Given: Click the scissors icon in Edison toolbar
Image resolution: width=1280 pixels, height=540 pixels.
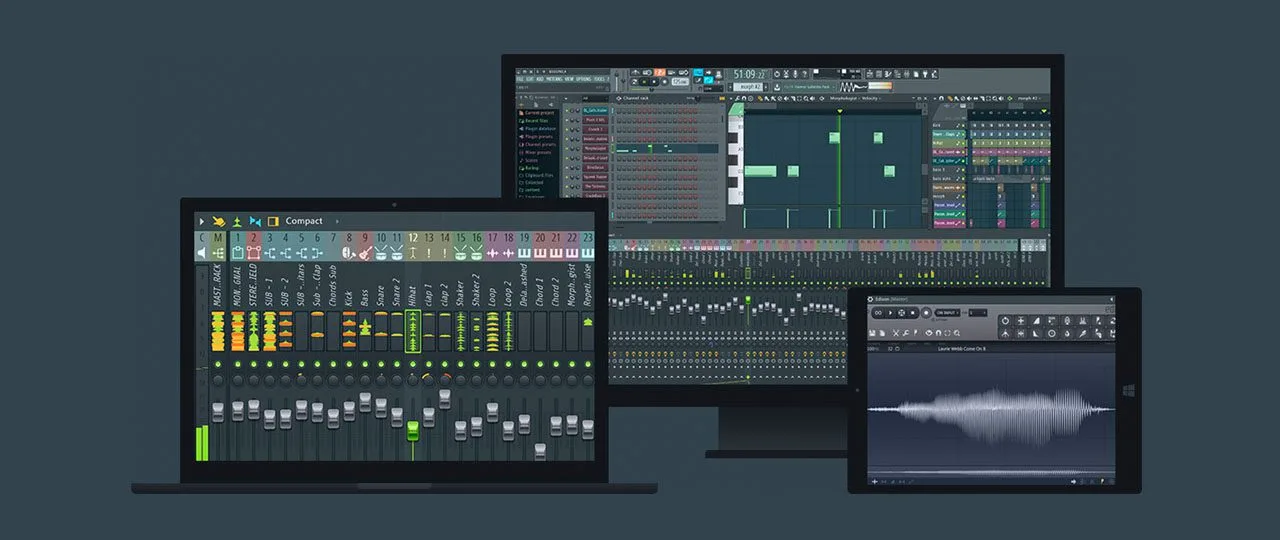Looking at the screenshot, I should (x=896, y=333).
